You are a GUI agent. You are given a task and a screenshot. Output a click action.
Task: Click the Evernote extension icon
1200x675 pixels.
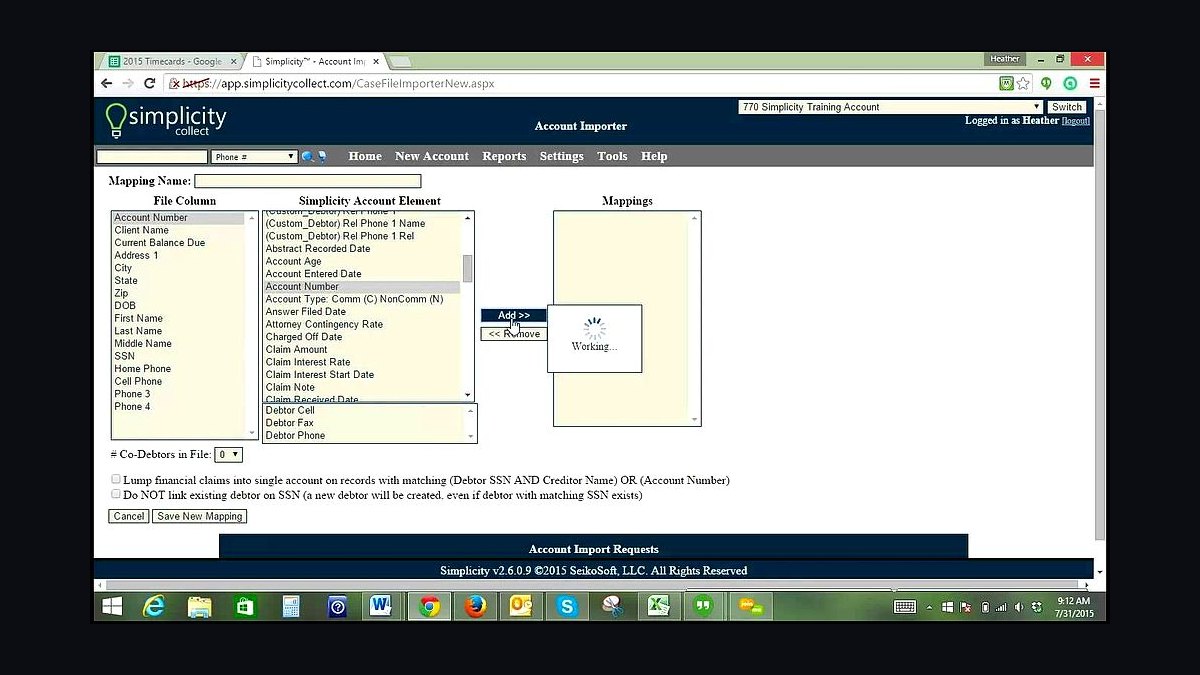coord(1046,84)
